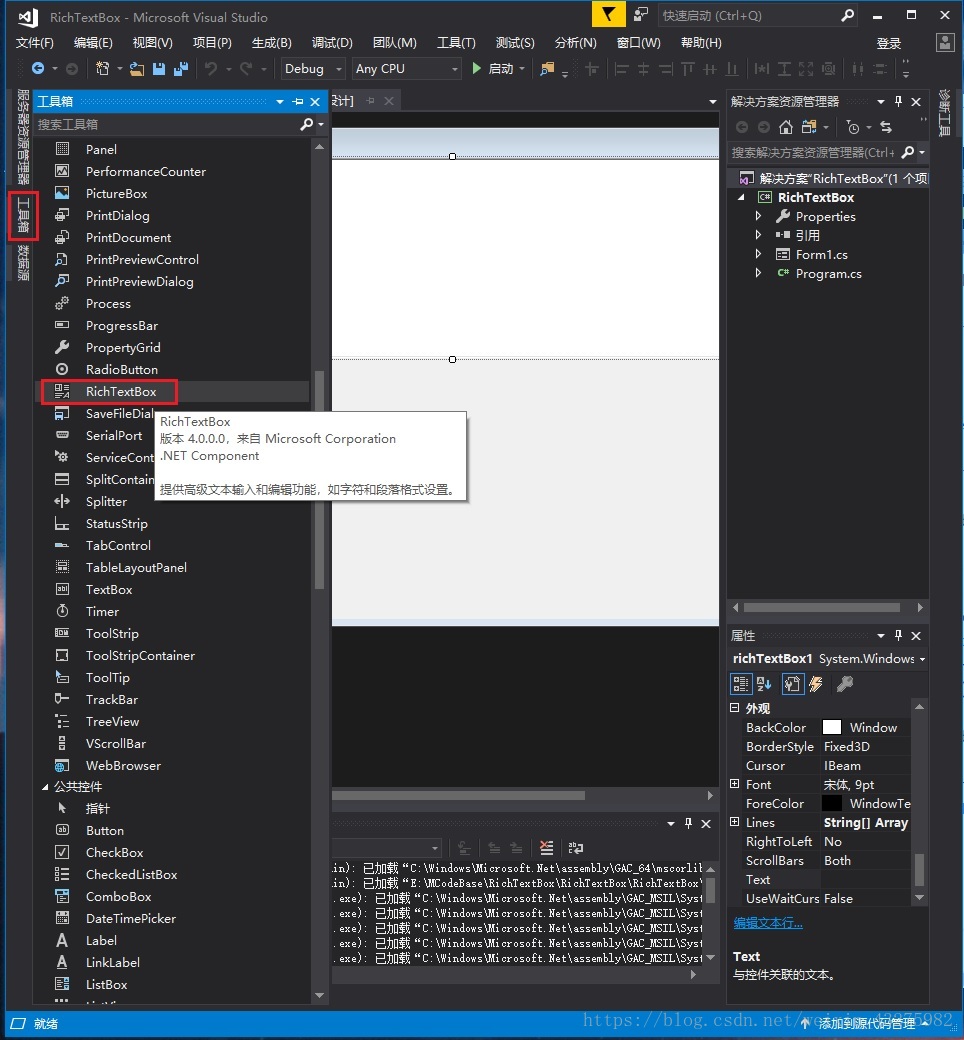The height and width of the screenshot is (1040, 964).
Task: Click the account avatar icon beside 登录
Action: tap(945, 43)
